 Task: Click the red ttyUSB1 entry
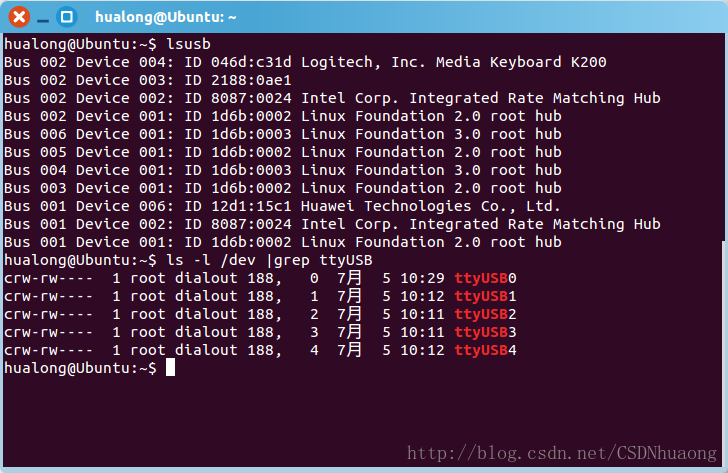click(x=486, y=296)
